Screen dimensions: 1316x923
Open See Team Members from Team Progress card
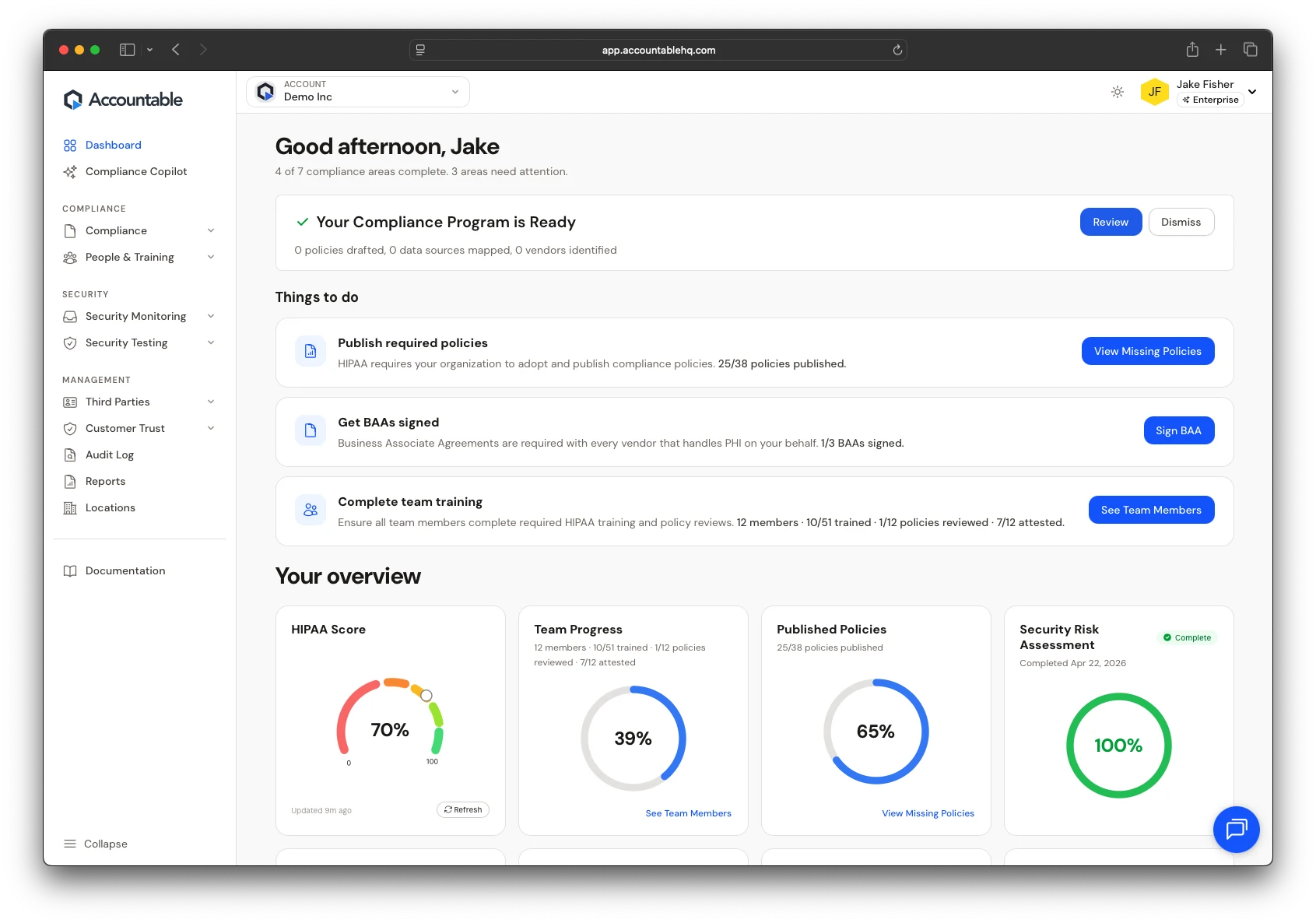point(688,812)
